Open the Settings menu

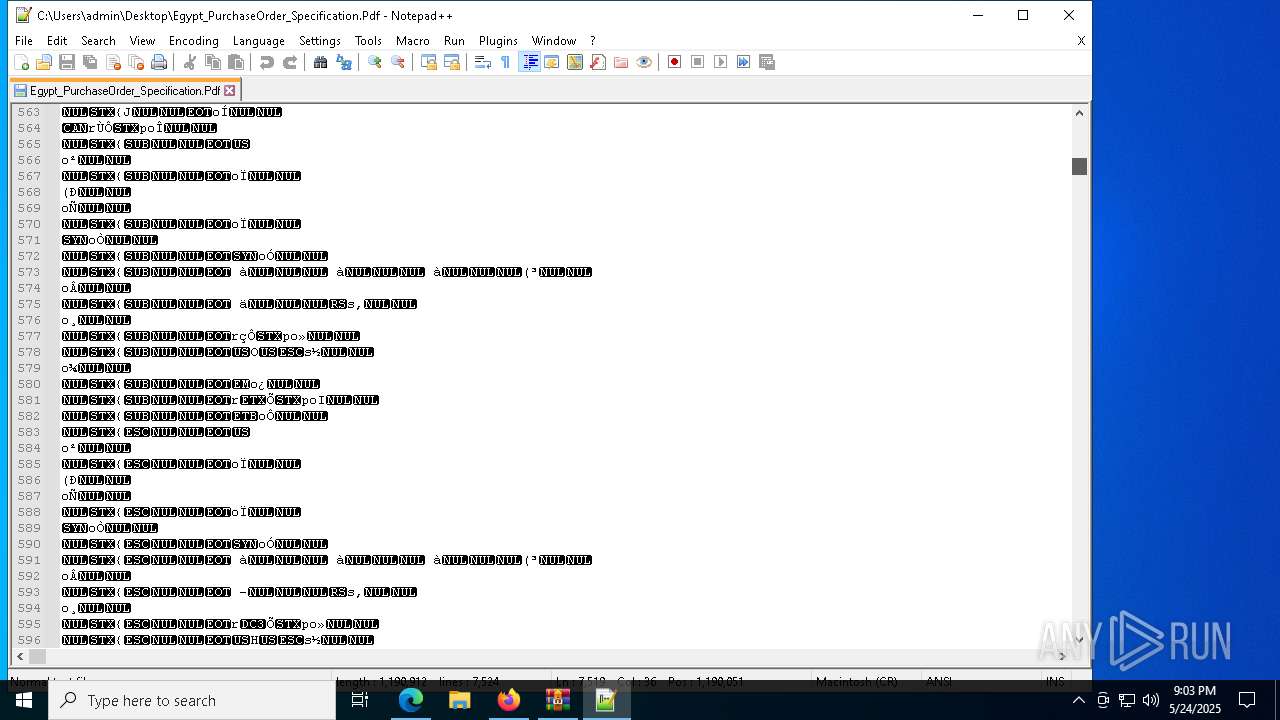320,41
